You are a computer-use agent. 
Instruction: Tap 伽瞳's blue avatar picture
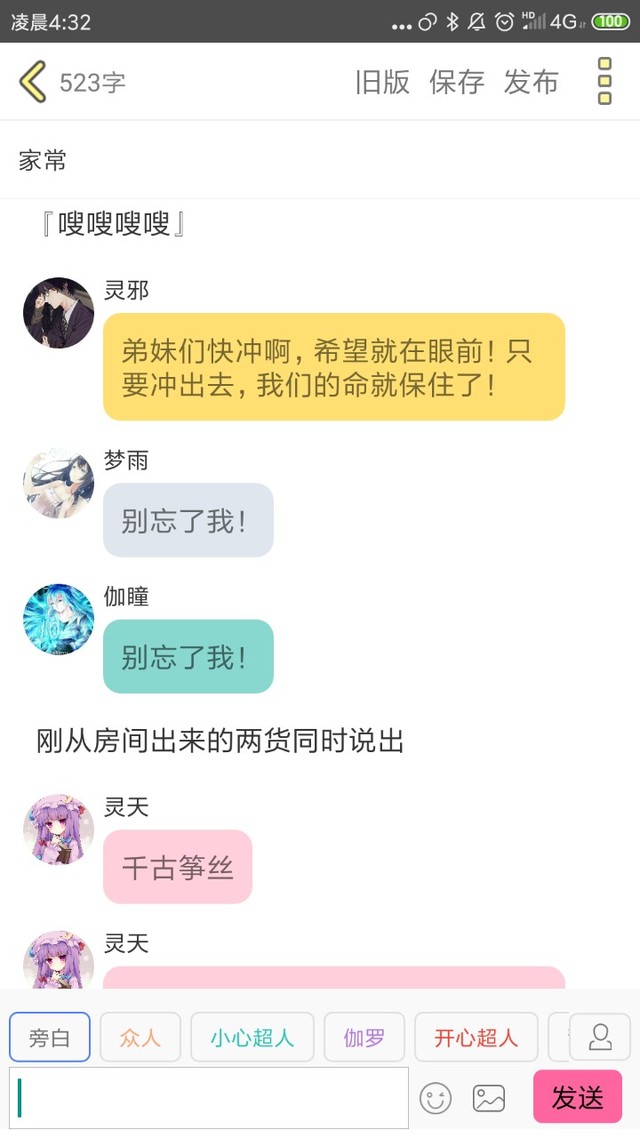coord(59,619)
